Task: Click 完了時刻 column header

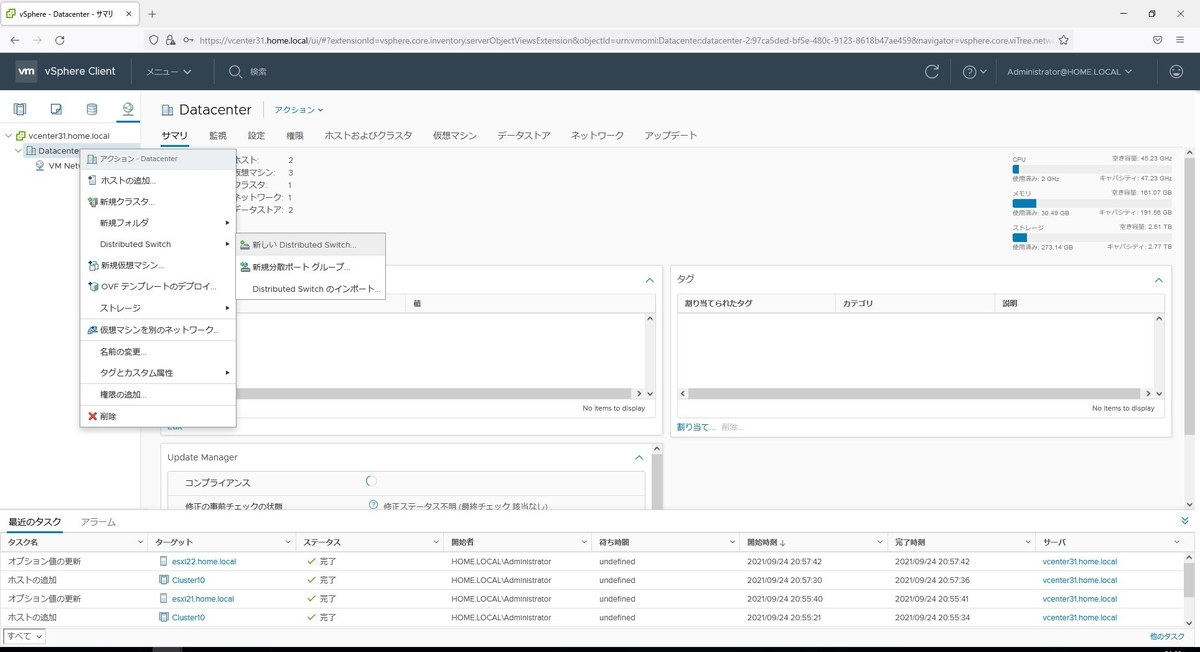Action: [910, 542]
